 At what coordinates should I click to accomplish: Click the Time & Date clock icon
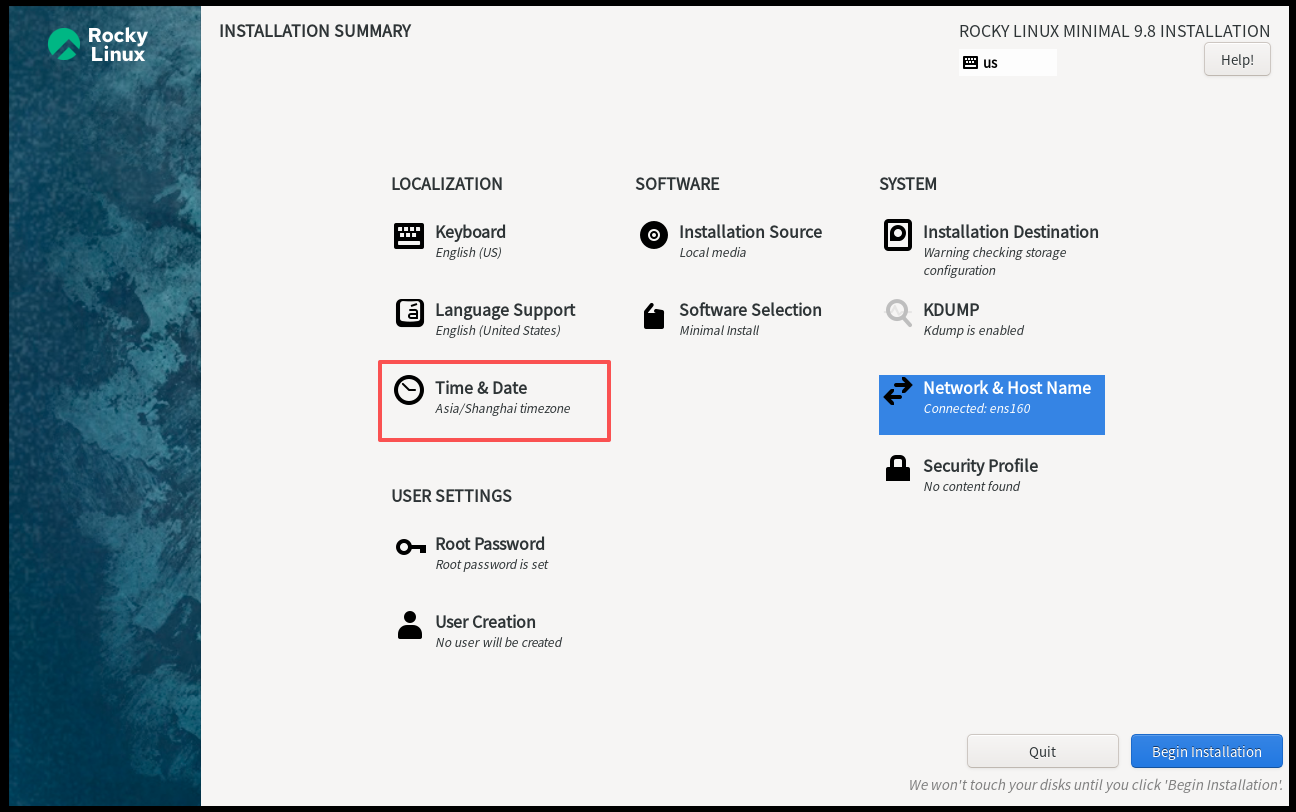pyautogui.click(x=409, y=390)
